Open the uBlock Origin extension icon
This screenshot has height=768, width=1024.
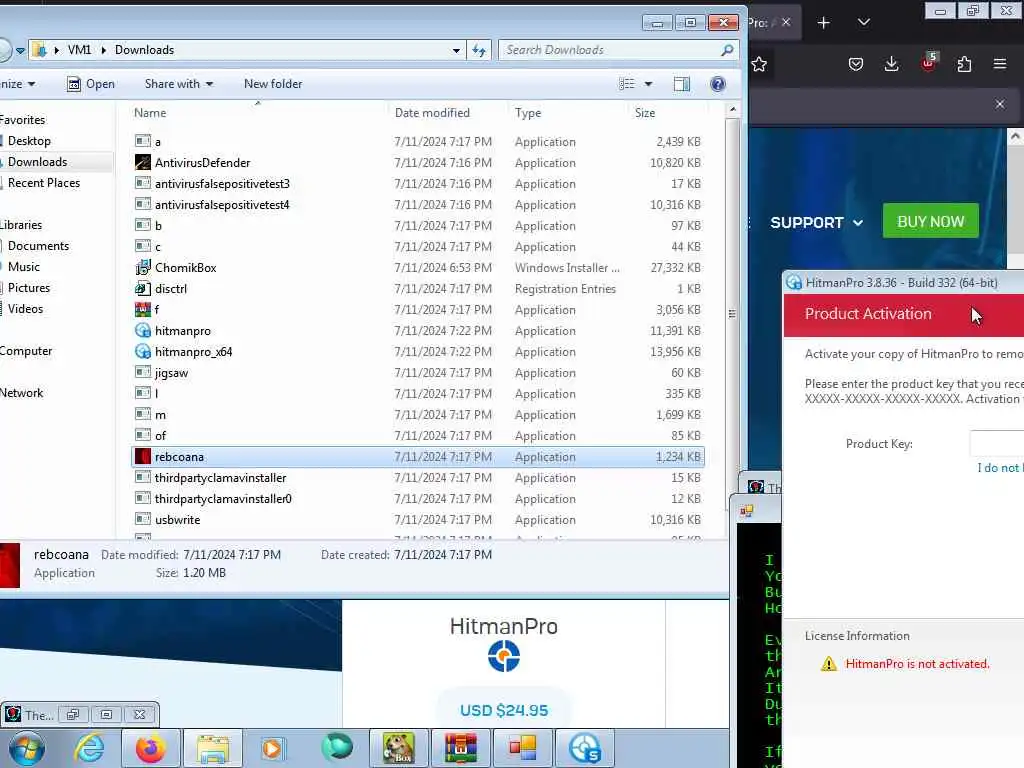click(928, 63)
